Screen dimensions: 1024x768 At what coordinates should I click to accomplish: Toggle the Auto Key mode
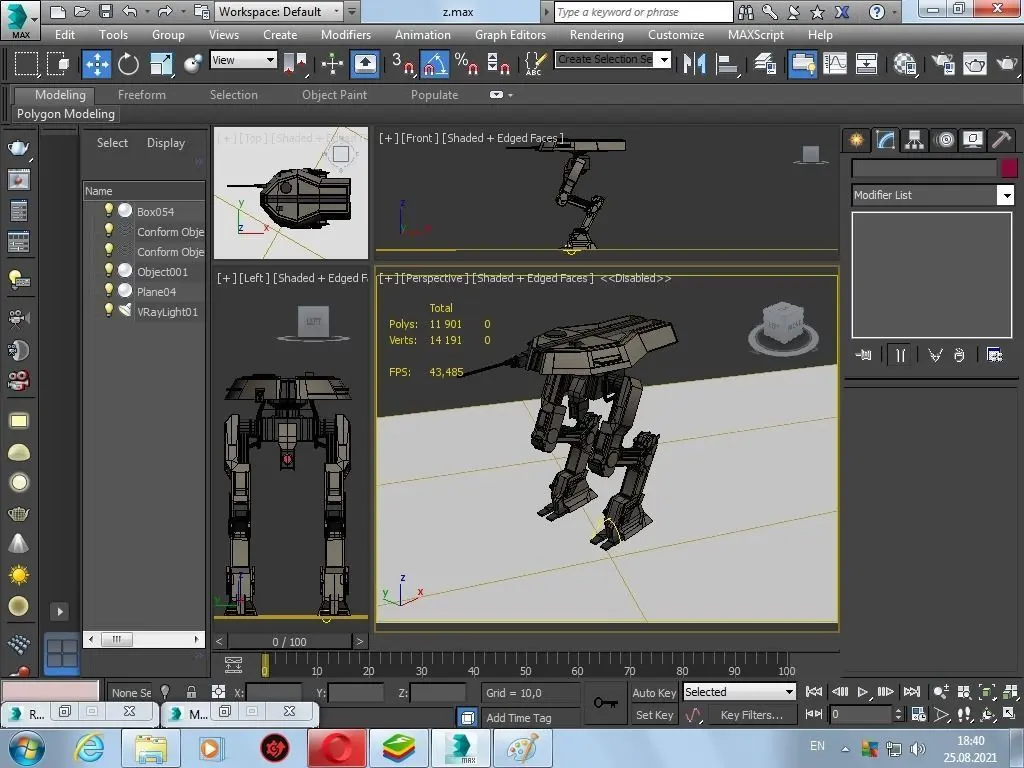click(x=654, y=692)
